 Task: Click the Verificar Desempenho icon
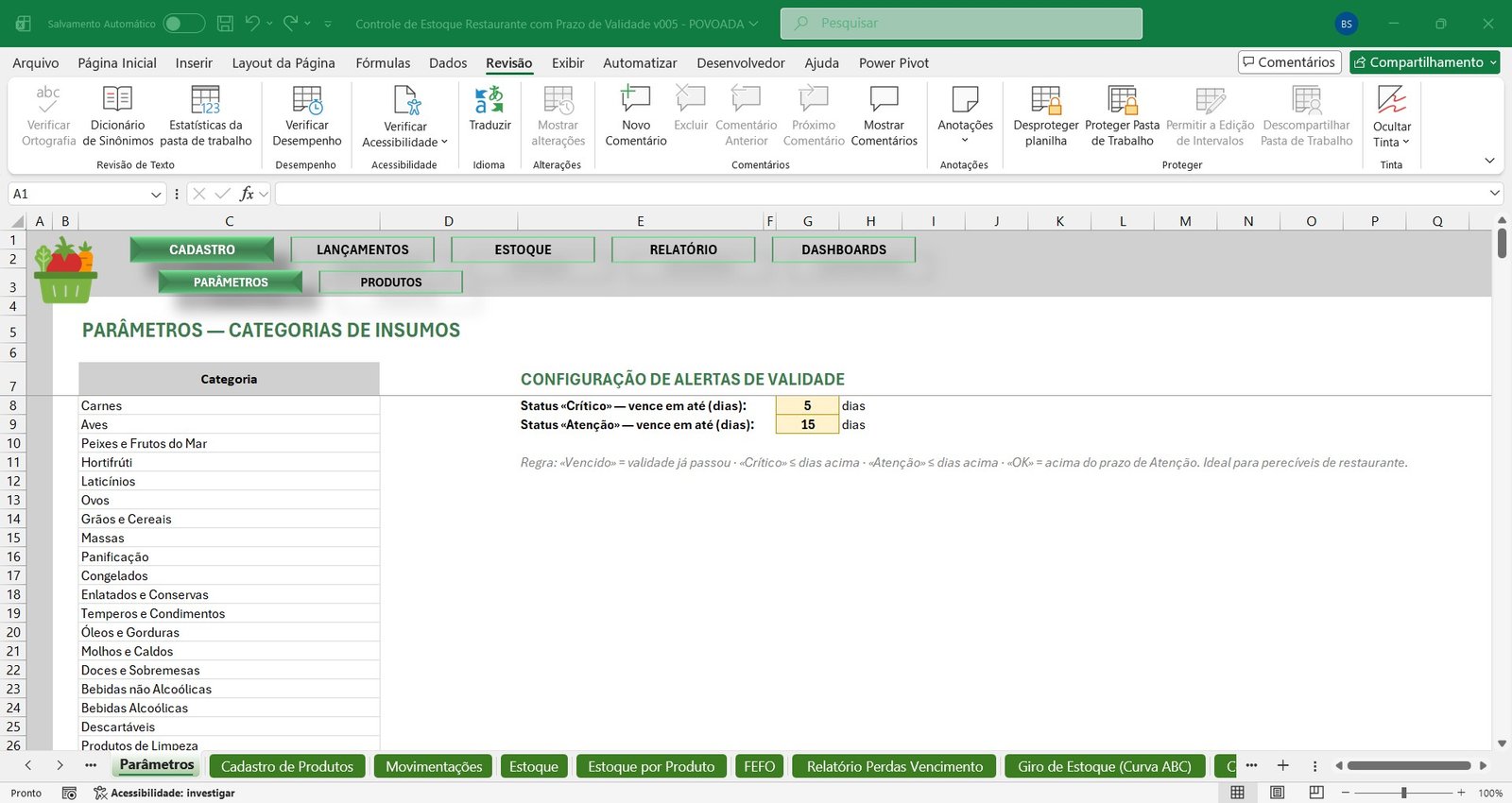[x=307, y=100]
